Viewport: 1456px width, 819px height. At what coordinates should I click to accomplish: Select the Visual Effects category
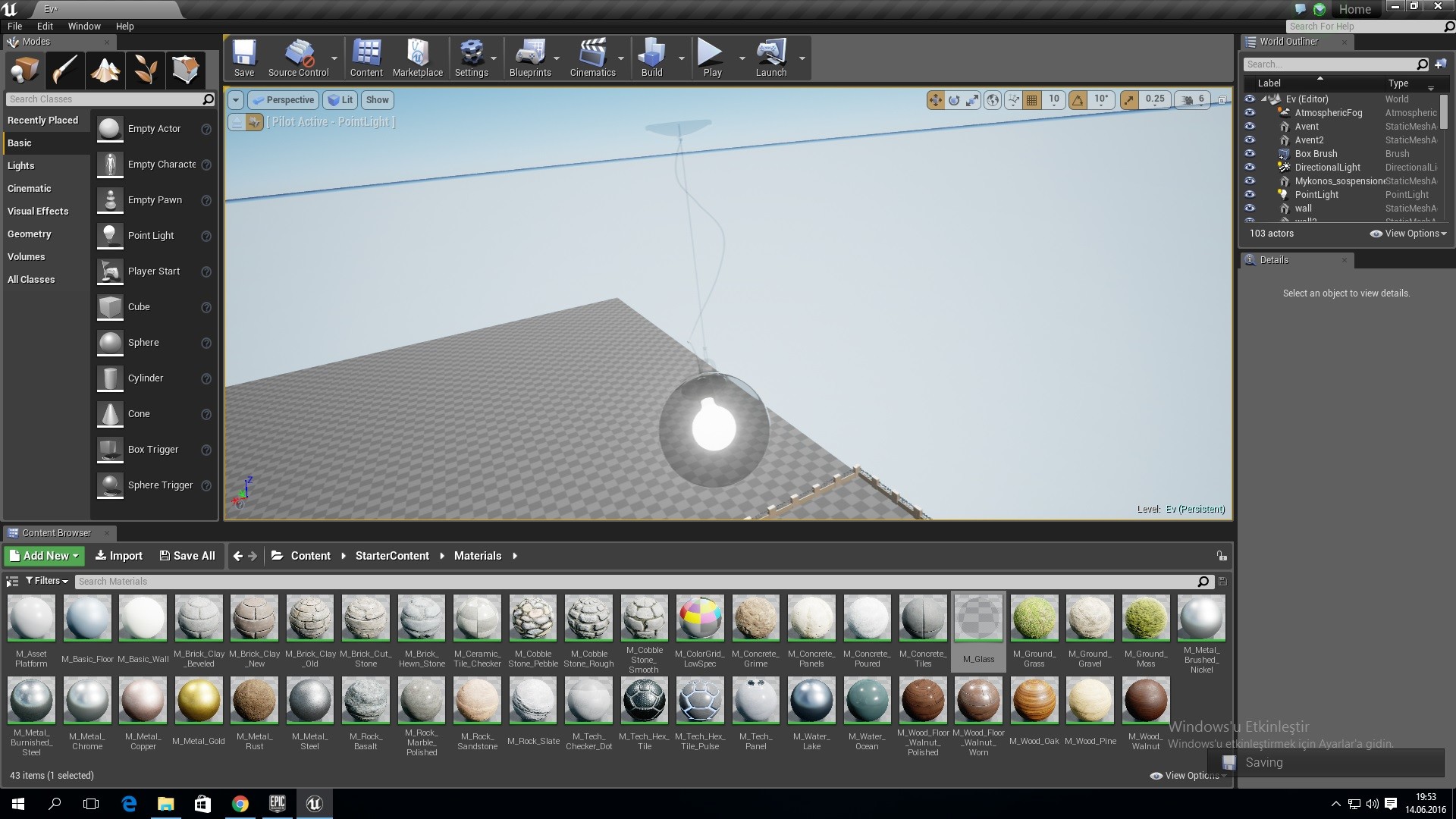(x=46, y=212)
